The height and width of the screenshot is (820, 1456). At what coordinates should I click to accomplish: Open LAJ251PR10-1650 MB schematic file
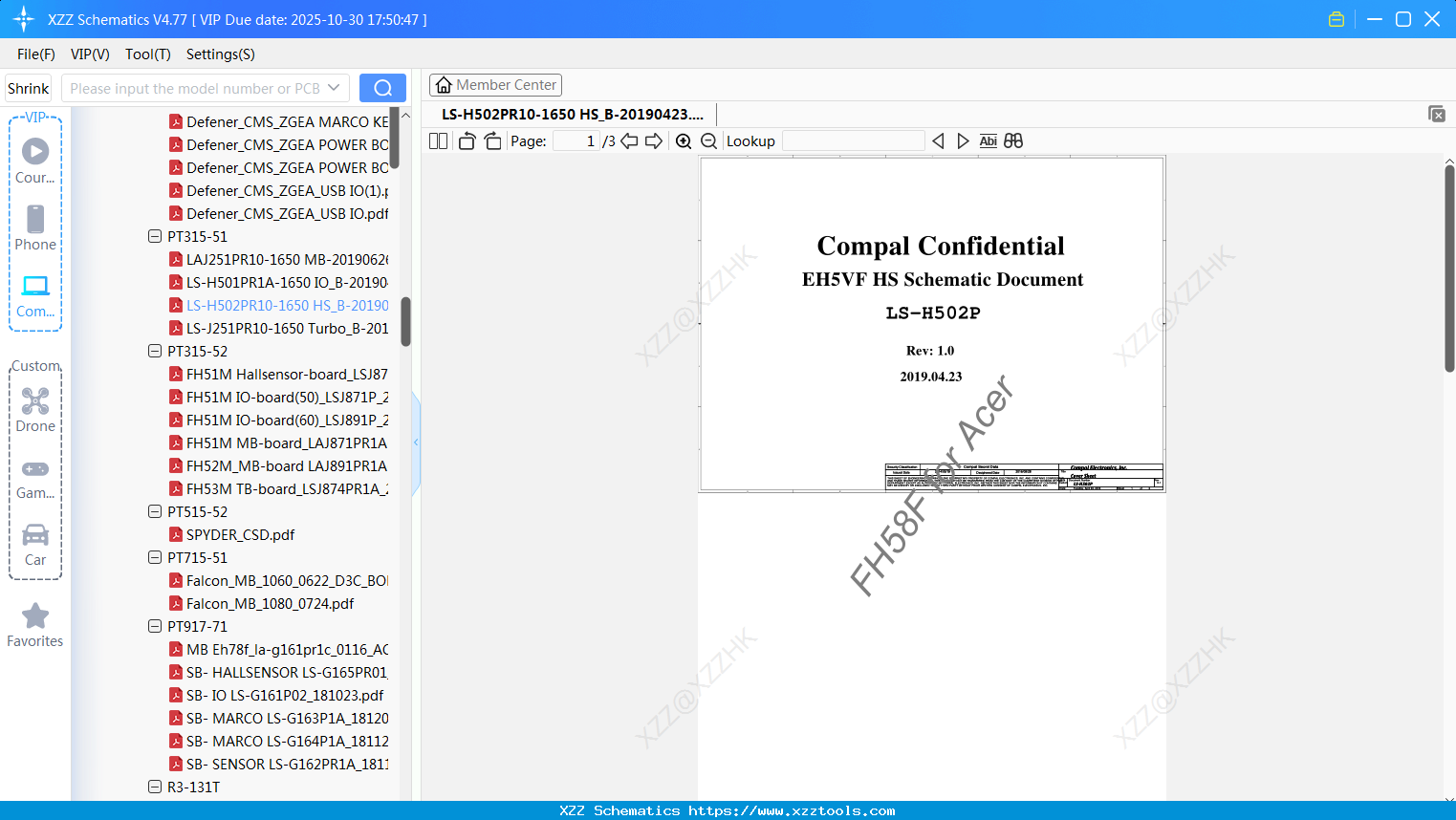coord(279,259)
